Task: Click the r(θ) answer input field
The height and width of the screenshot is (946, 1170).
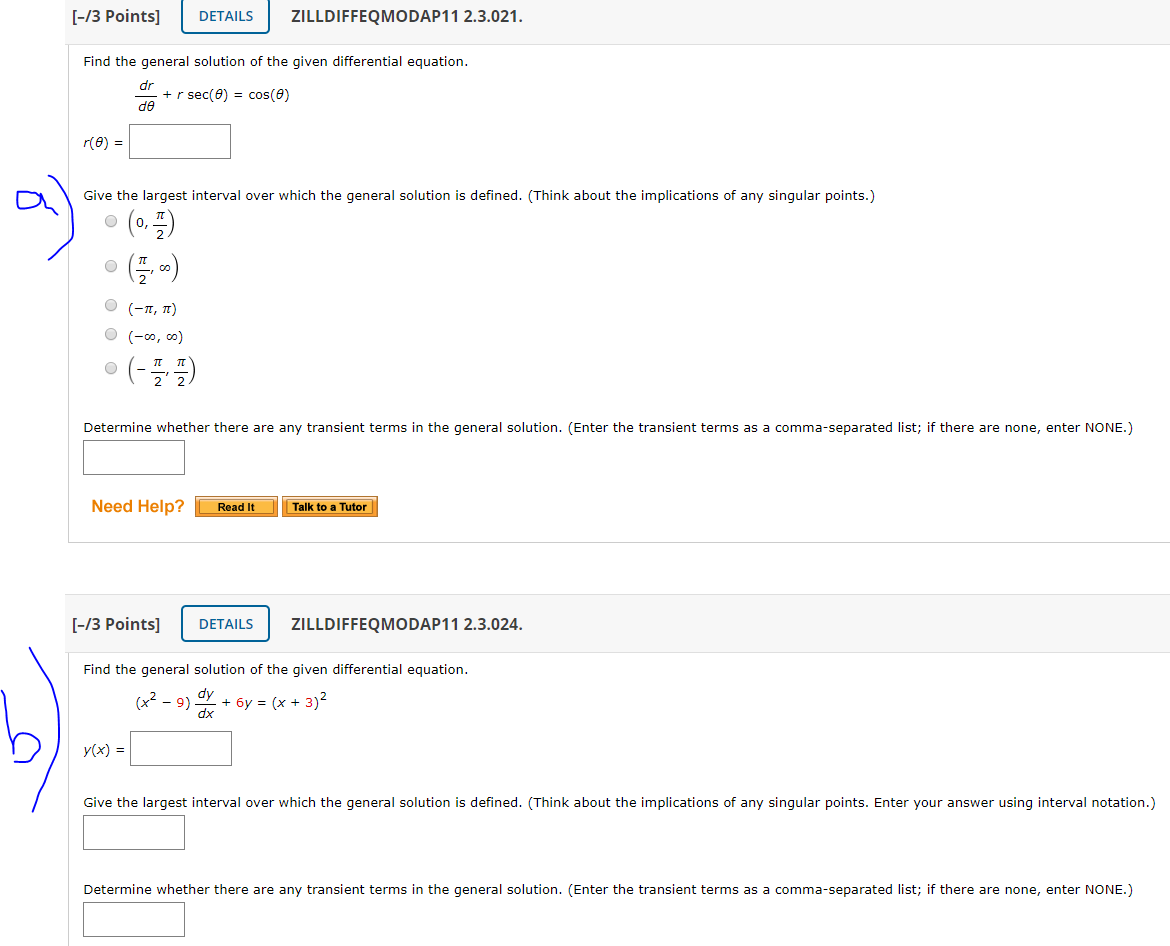Action: 179,141
